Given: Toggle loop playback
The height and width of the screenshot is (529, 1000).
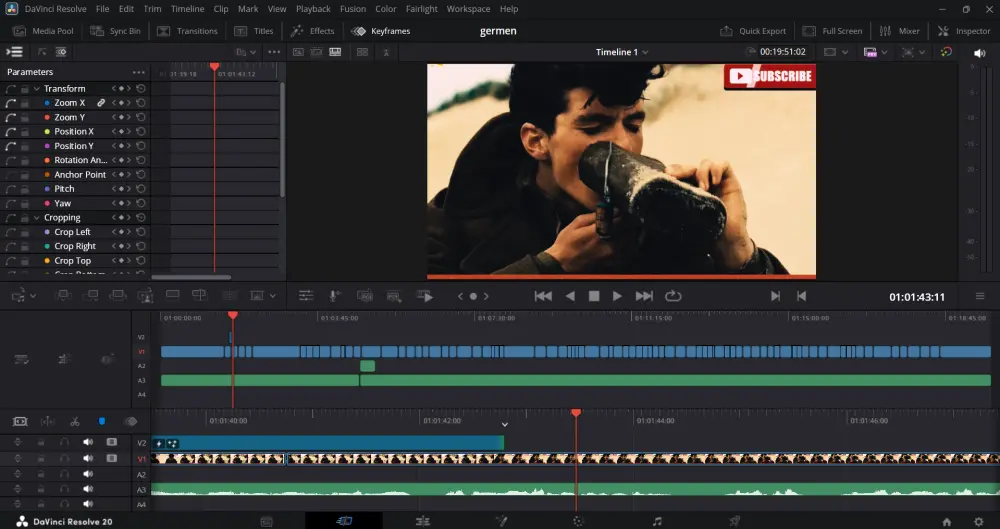Looking at the screenshot, I should pyautogui.click(x=673, y=296).
